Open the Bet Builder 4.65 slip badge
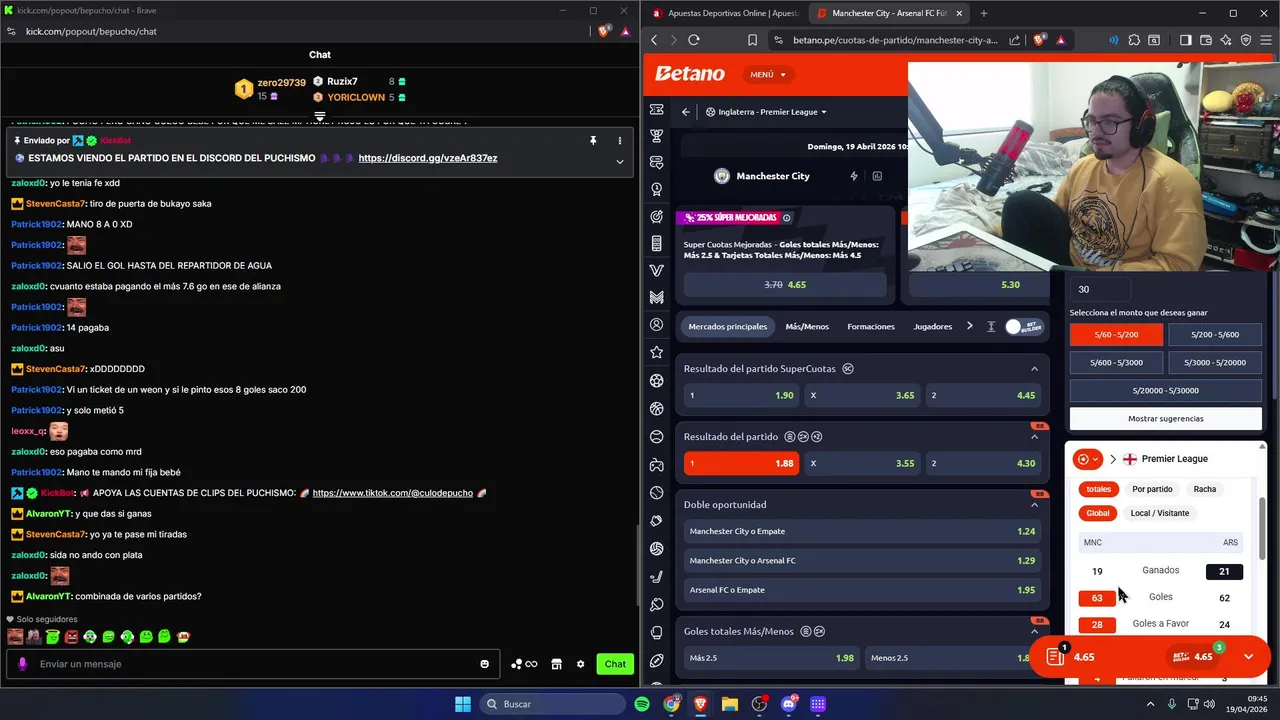 click(x=1195, y=657)
